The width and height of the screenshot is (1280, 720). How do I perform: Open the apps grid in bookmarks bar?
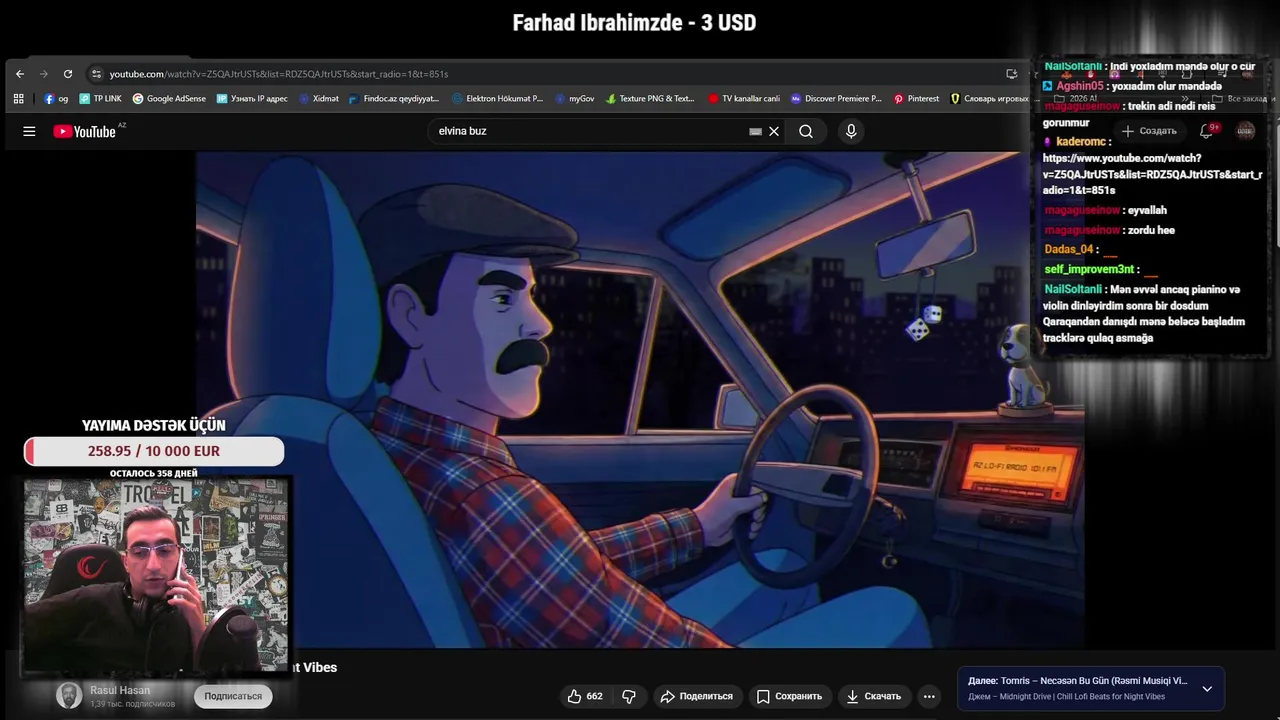coord(18,99)
